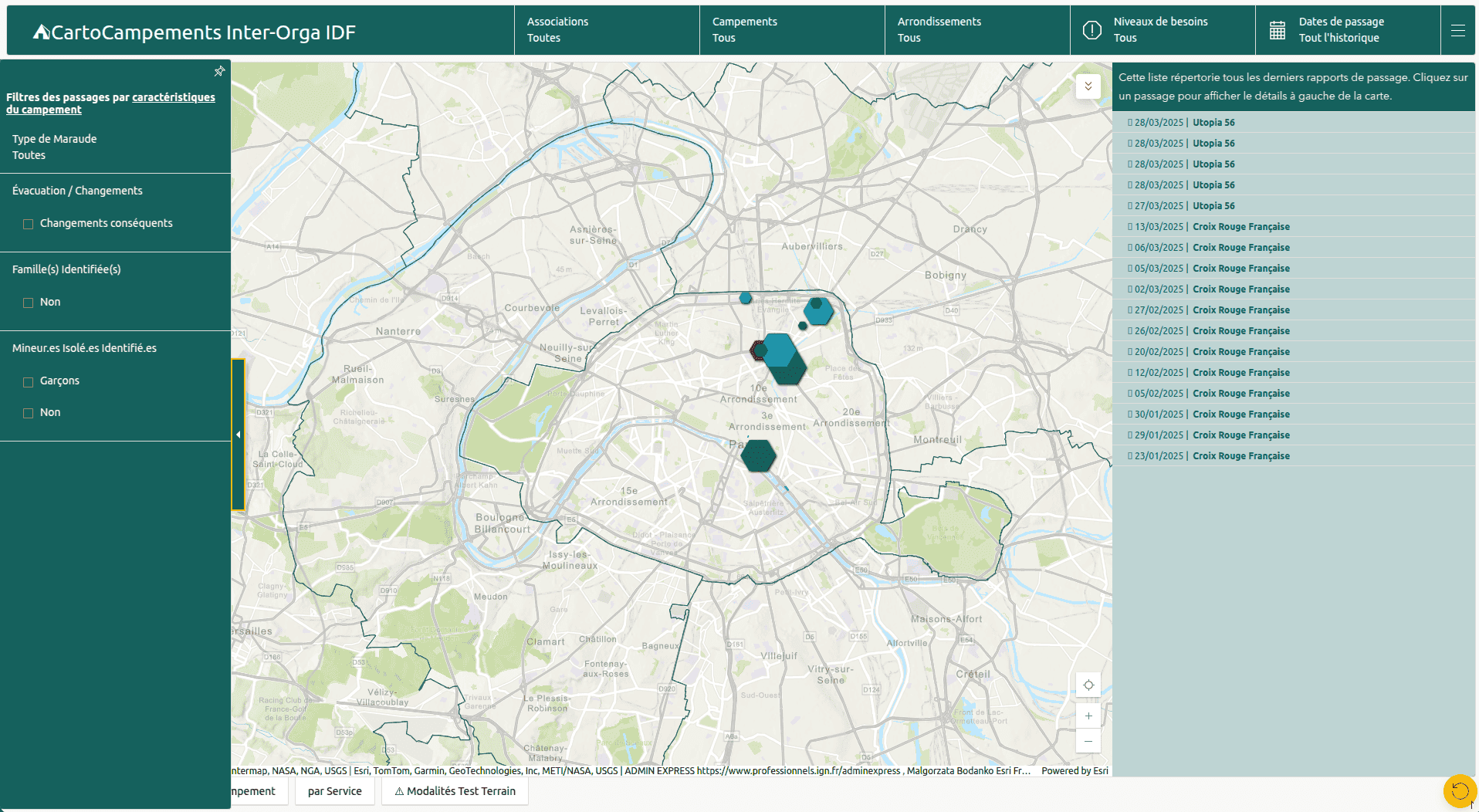
Task: Zoom in on the map
Action: coord(1088,716)
